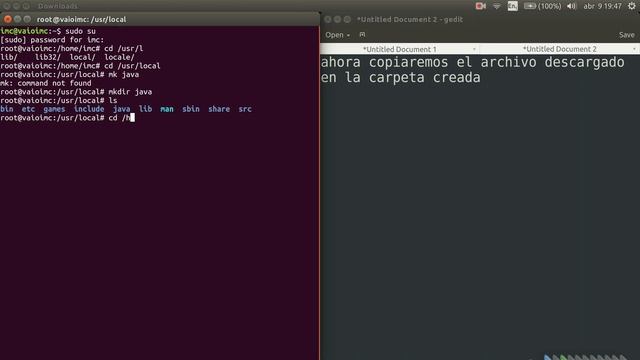The height and width of the screenshot is (360, 640).
Task: Open the gedit Open dropdown button
Action: (337, 35)
